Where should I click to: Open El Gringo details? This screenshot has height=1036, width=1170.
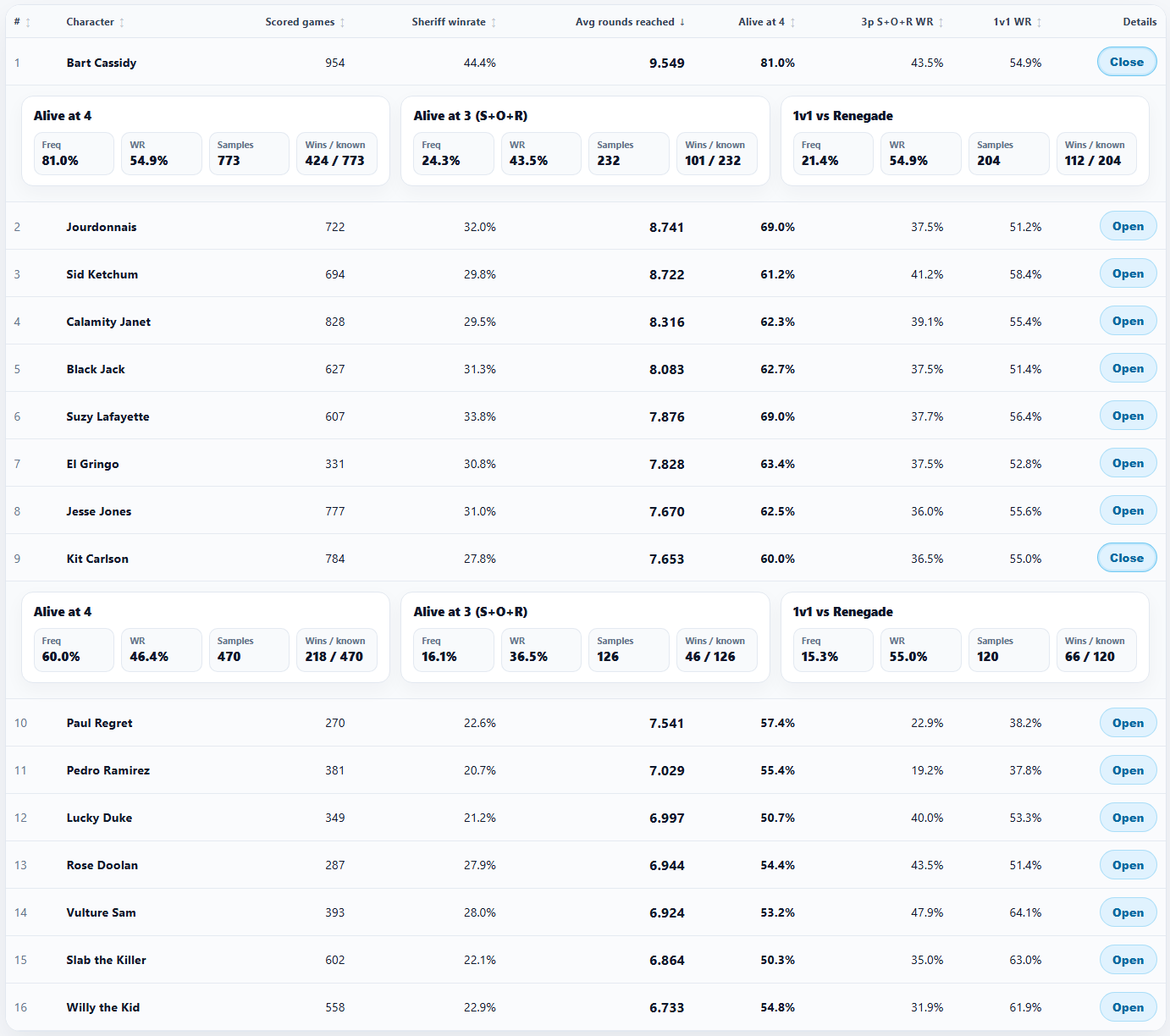(x=1128, y=463)
